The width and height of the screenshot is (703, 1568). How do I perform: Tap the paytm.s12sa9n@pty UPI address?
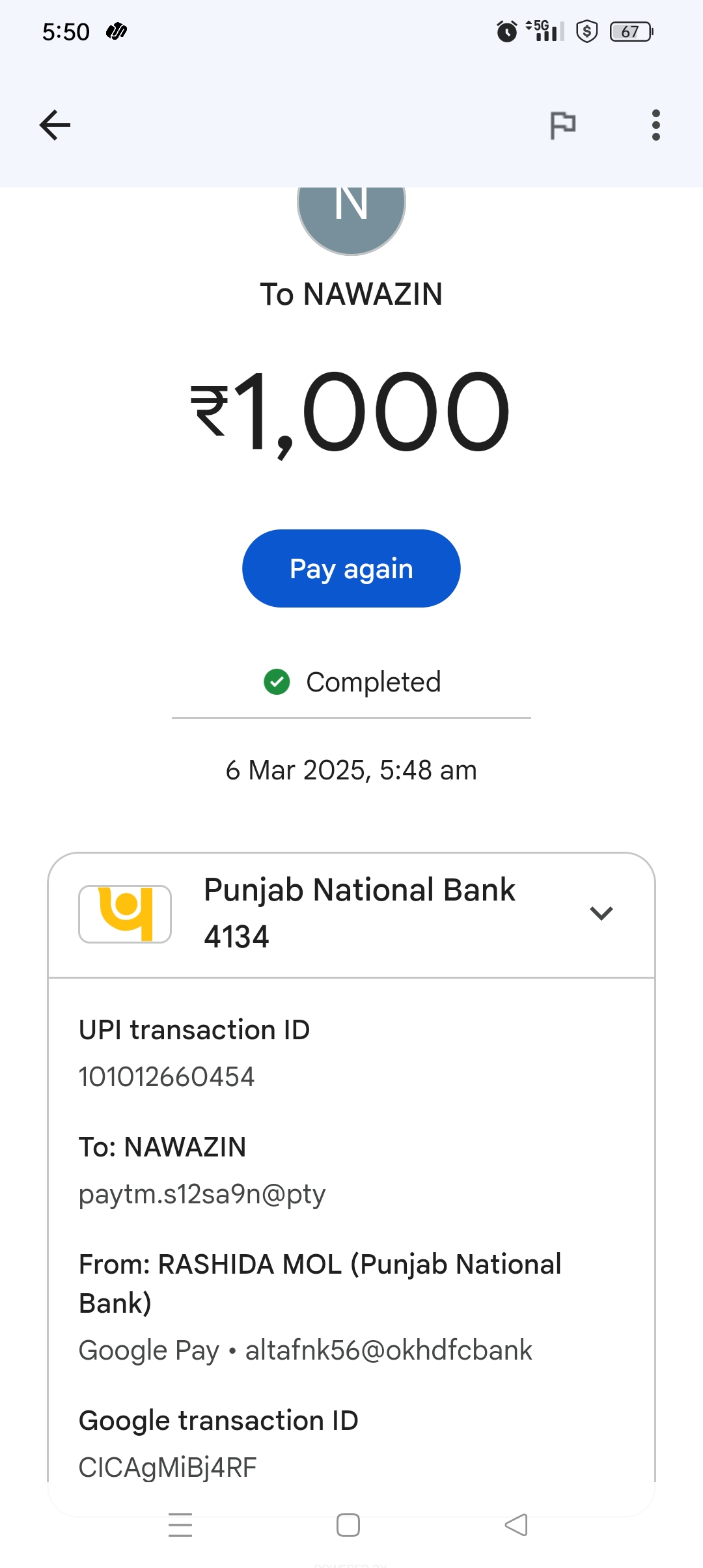tap(202, 1194)
